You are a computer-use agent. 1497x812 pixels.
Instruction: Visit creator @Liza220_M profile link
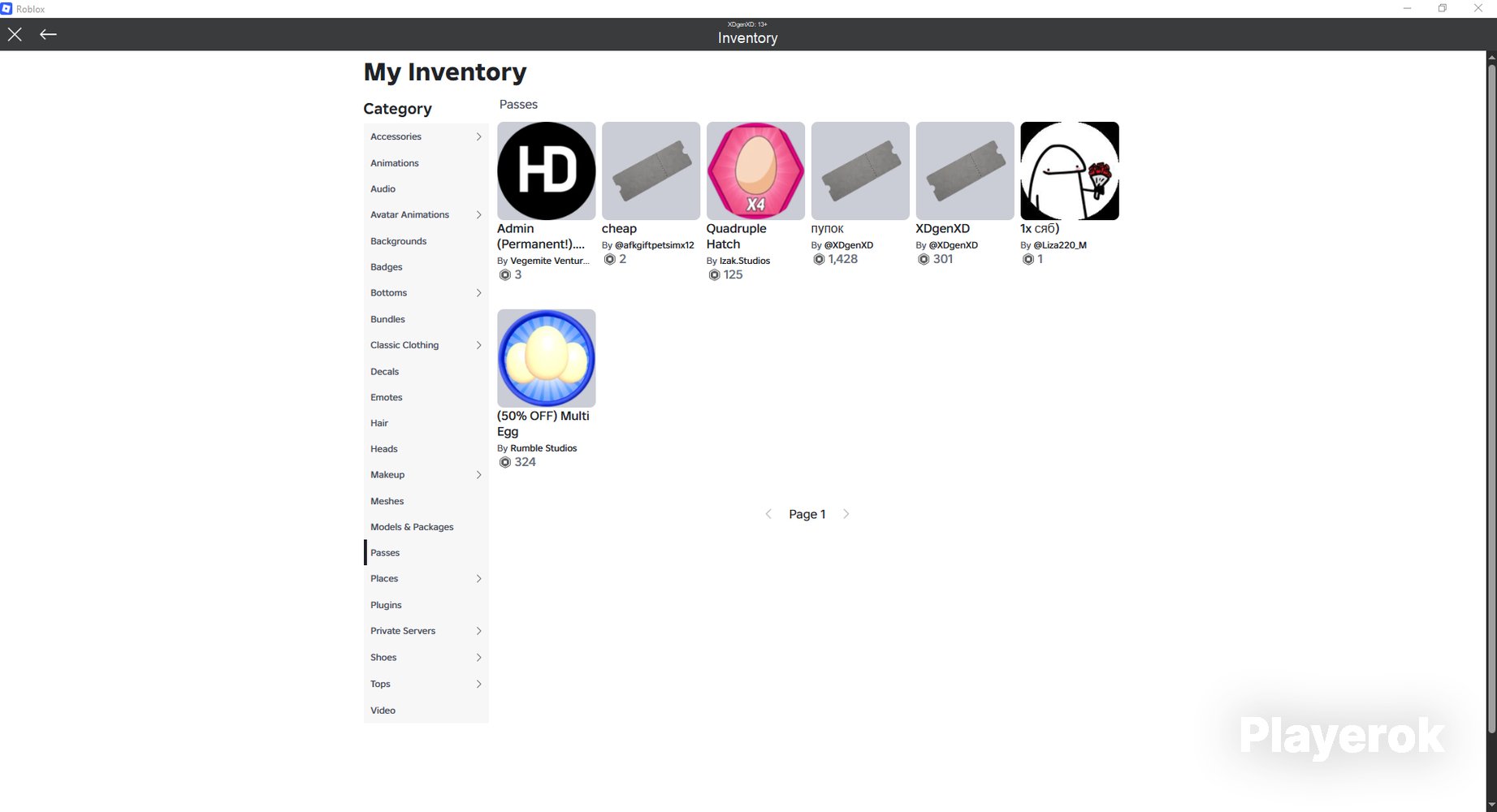tap(1060, 245)
